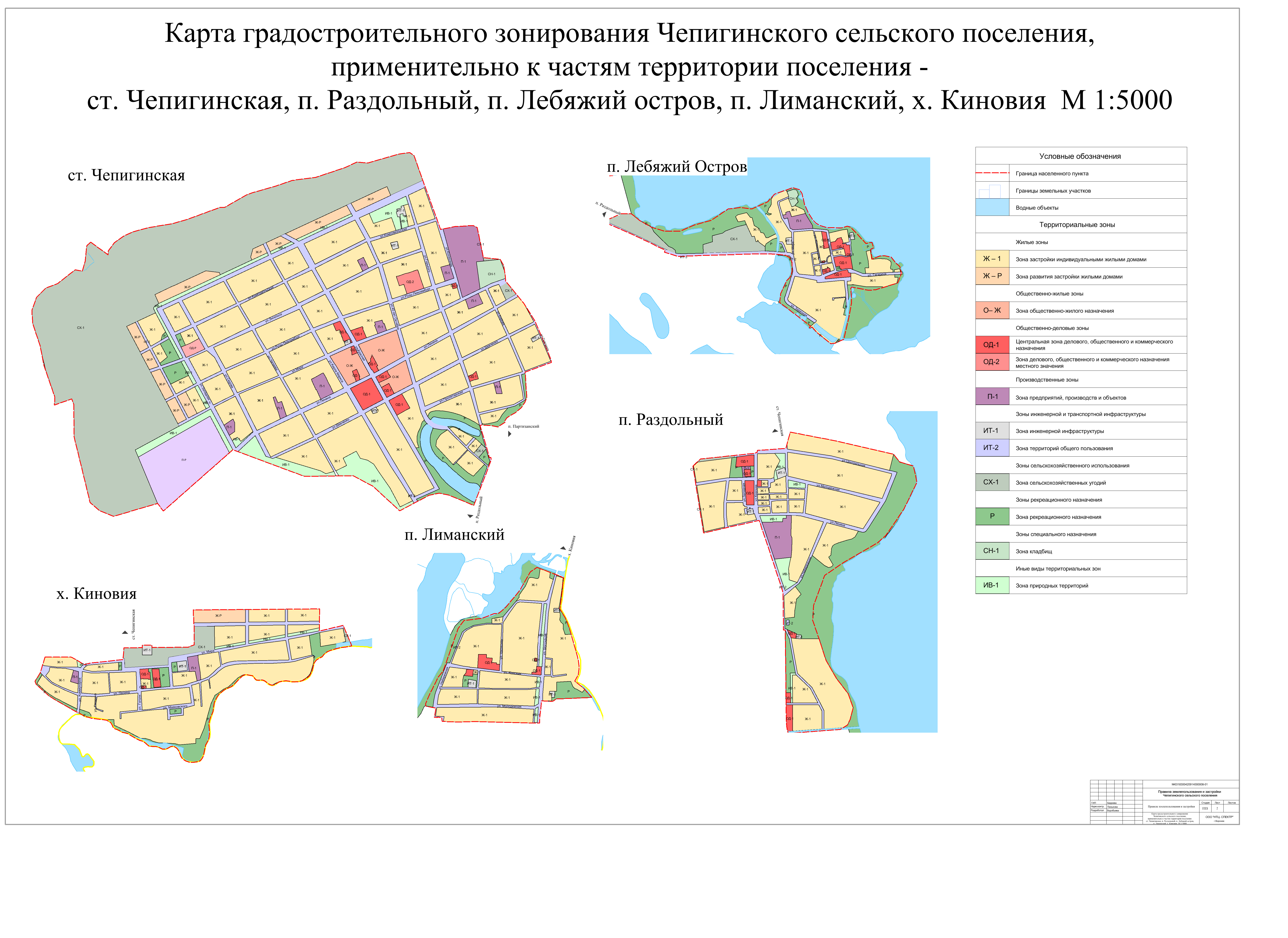The width and height of the screenshot is (1288, 938).
Task: Click the 'п. Лиманский' map title
Action: tap(454, 535)
